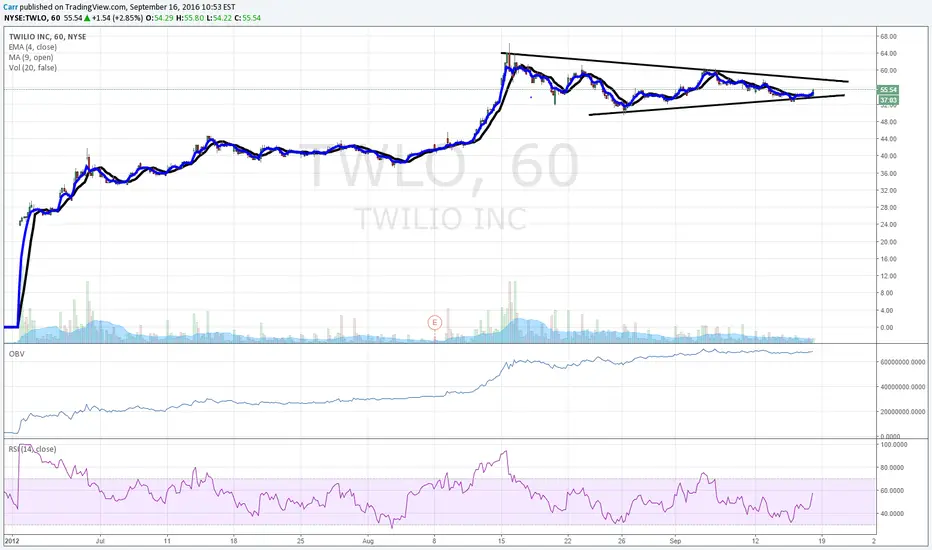
Task: Click the 64.00 price axis label
Action: [x=888, y=54]
